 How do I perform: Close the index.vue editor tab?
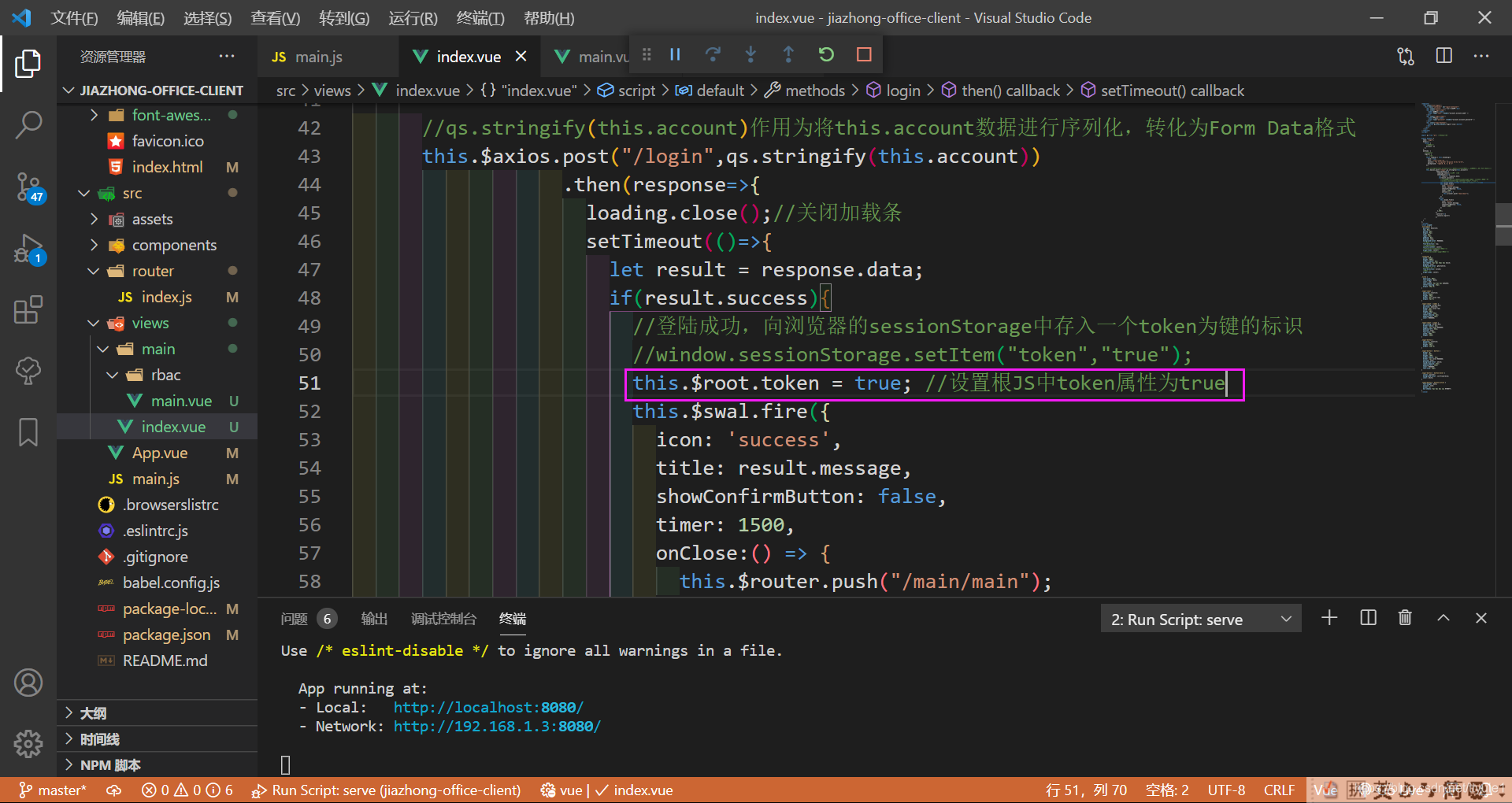[521, 56]
